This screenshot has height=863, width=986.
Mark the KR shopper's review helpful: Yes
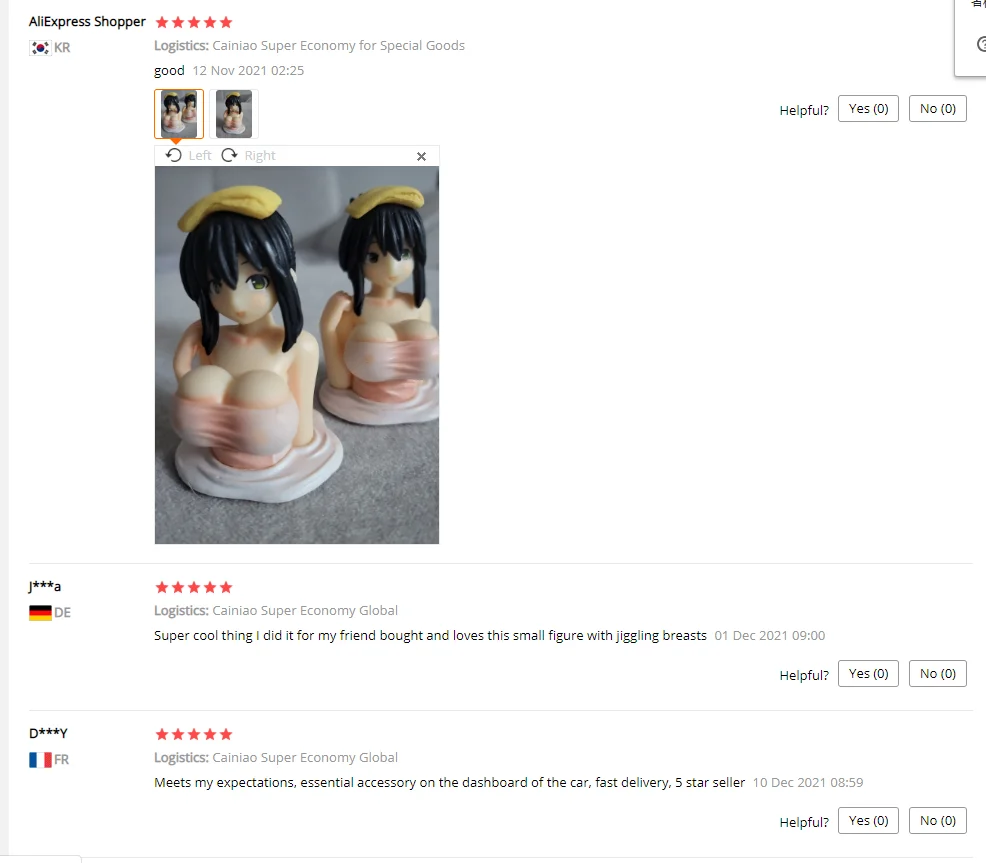(x=868, y=109)
